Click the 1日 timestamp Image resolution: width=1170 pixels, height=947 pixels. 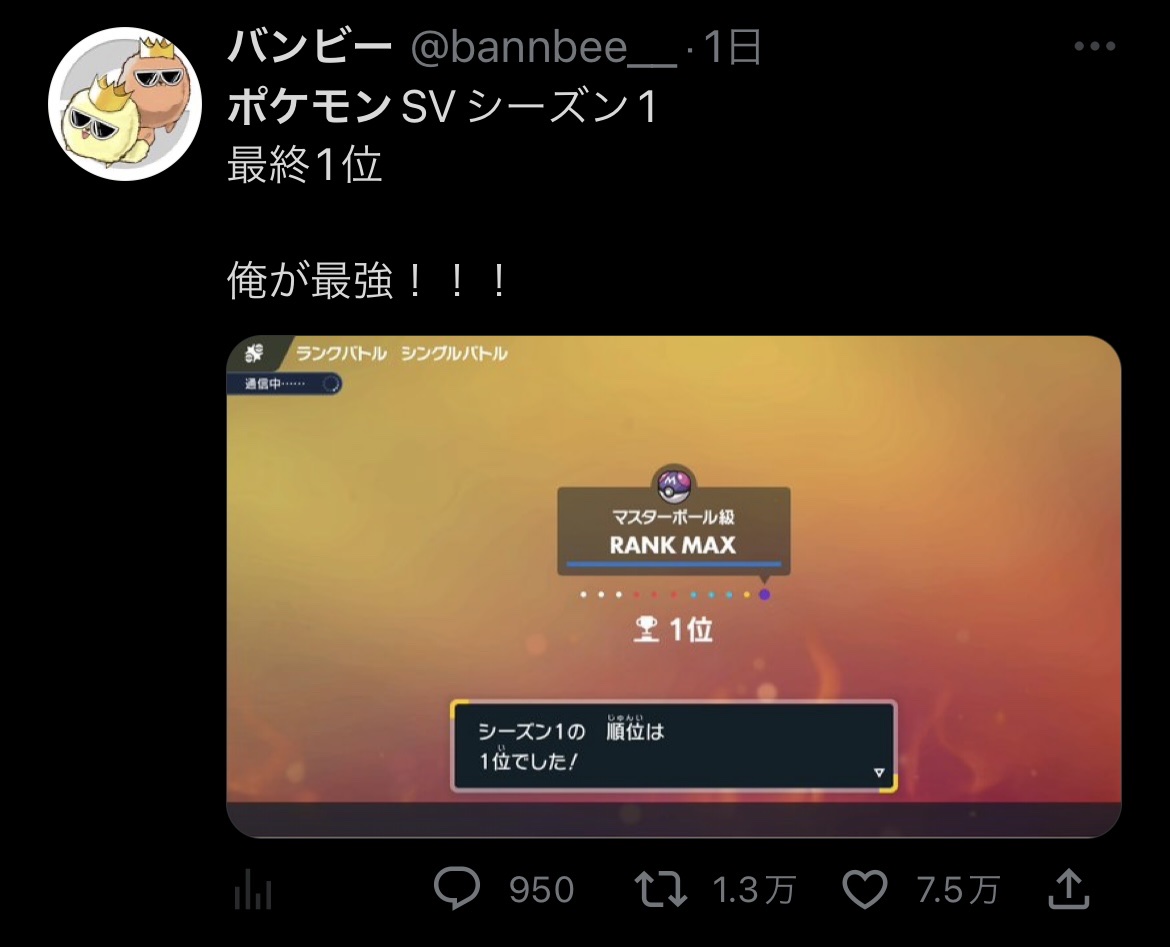coord(731,48)
